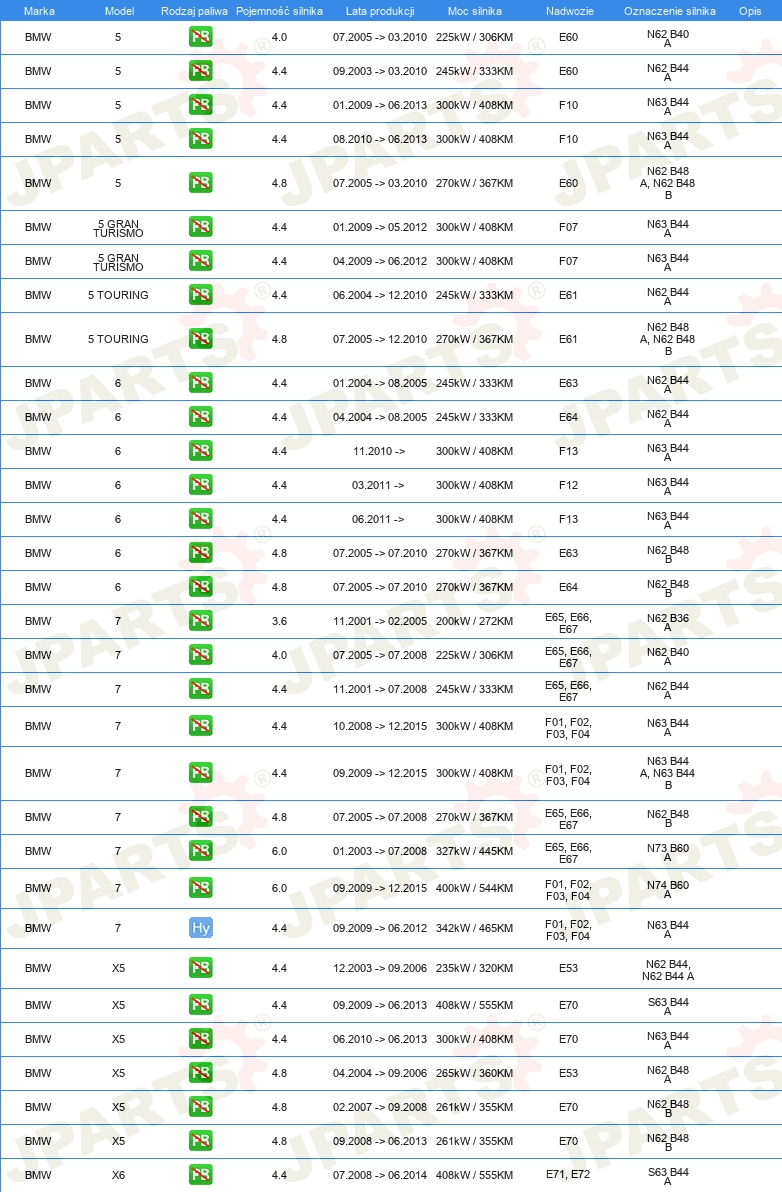The width and height of the screenshot is (782, 1192).
Task: Click the Pojemność silnika column header
Action: tap(279, 11)
